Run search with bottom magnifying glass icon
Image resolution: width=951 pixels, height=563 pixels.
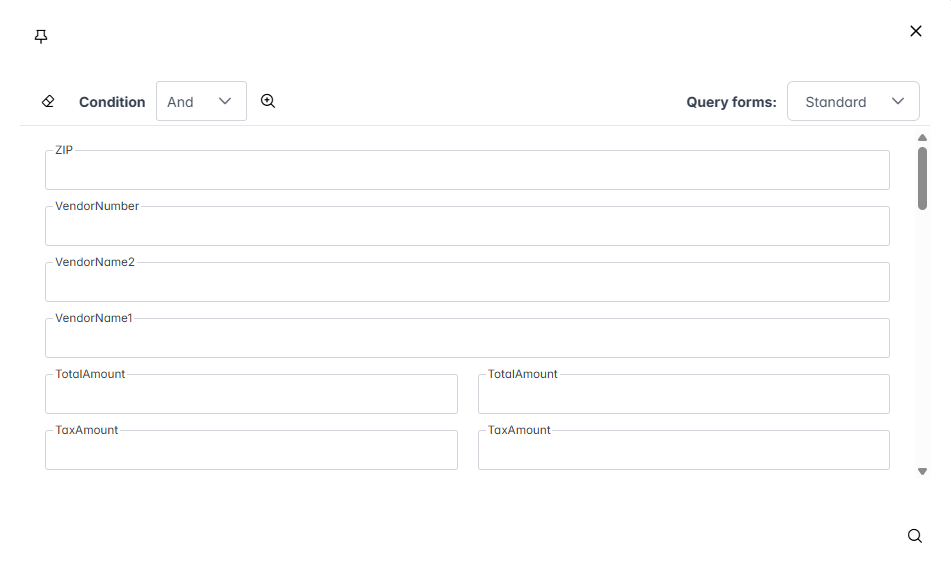point(914,536)
